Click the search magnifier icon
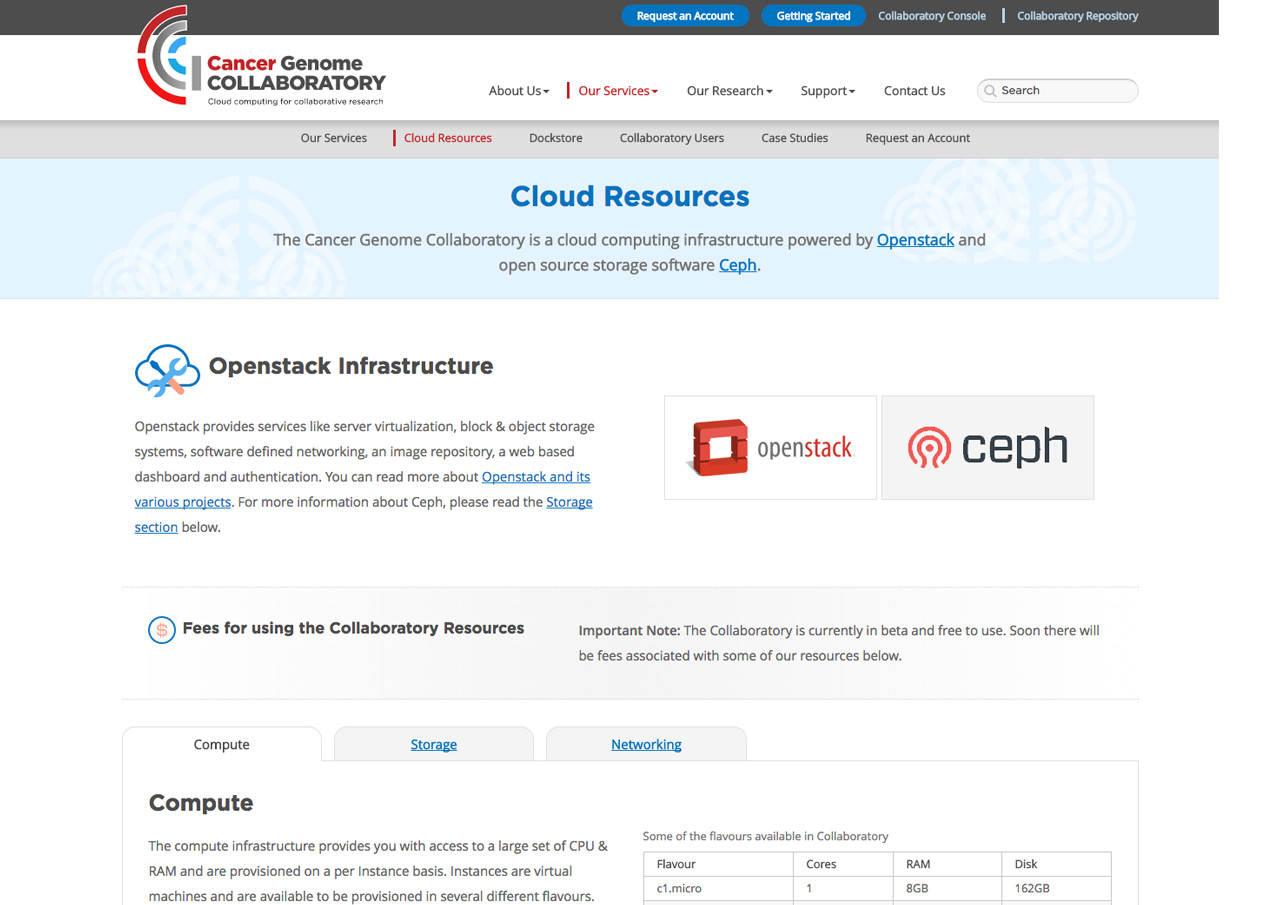Screen dimensions: 1271x905 tap(990, 91)
